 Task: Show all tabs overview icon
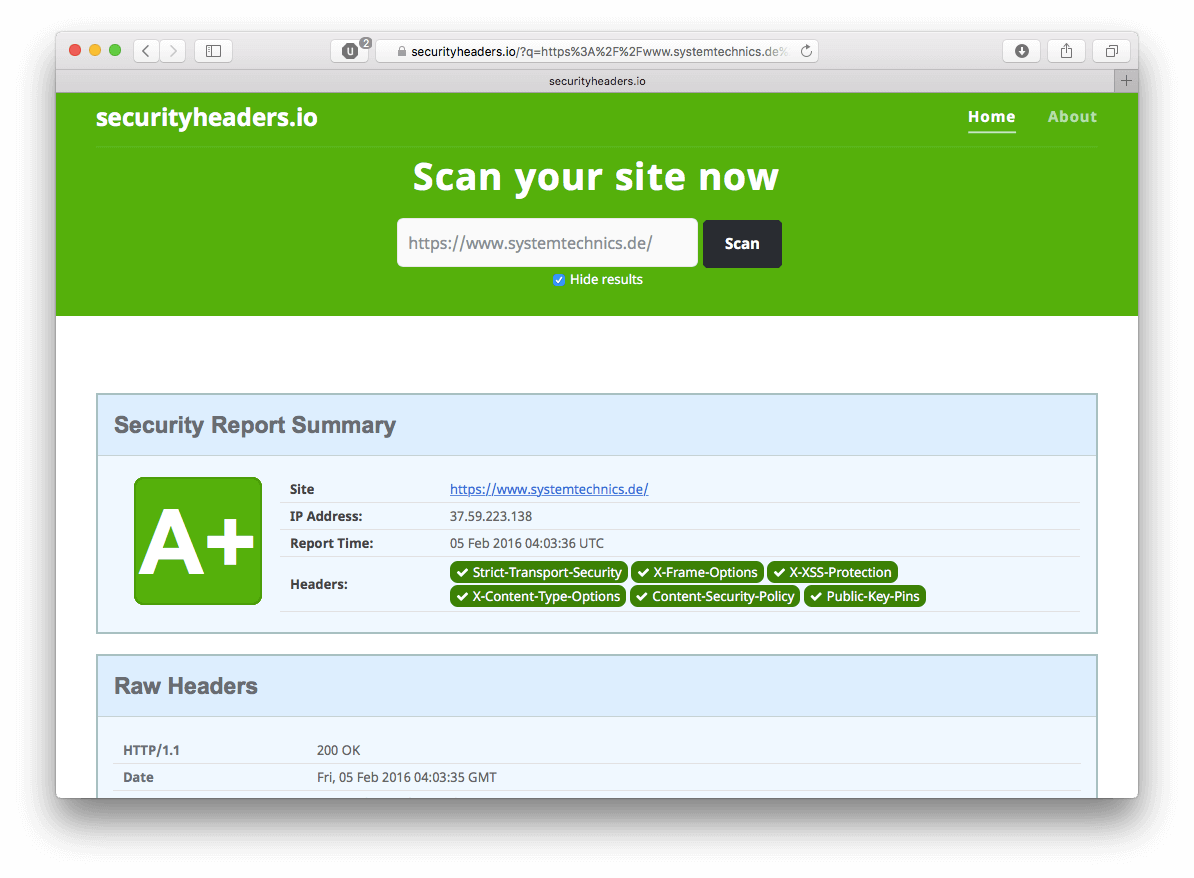[x=1112, y=51]
